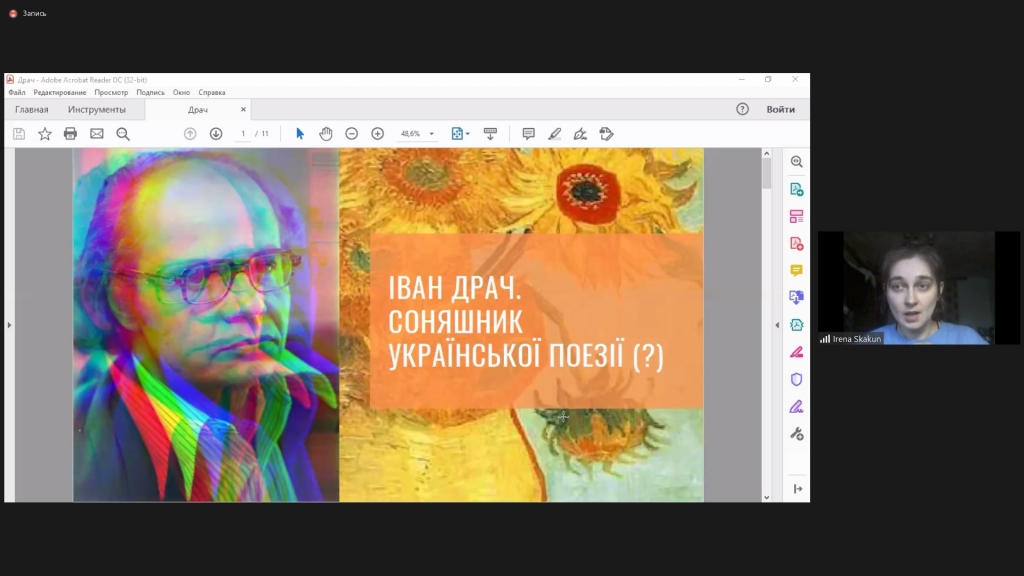
Task: Click the vertical scrollbar up arrow
Action: tap(767, 153)
